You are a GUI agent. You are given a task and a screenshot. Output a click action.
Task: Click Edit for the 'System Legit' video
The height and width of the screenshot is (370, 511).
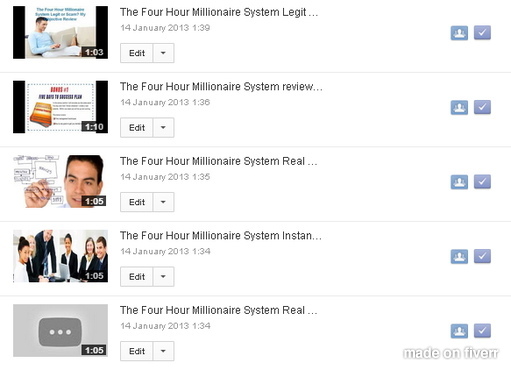click(x=137, y=53)
